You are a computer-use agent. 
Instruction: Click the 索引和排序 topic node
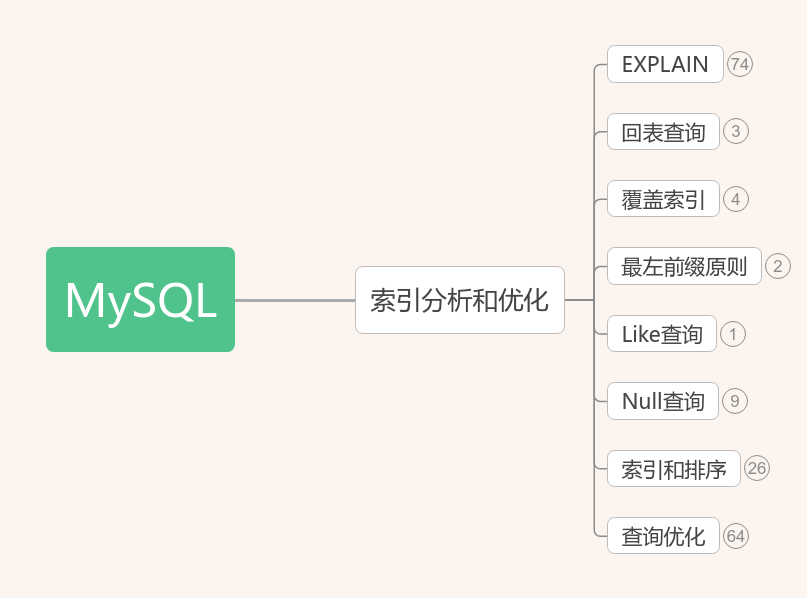pos(673,468)
